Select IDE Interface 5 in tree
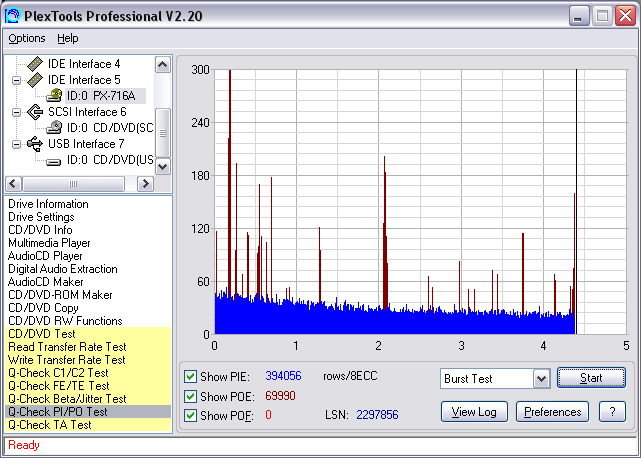The height and width of the screenshot is (458, 641). pos(84,80)
